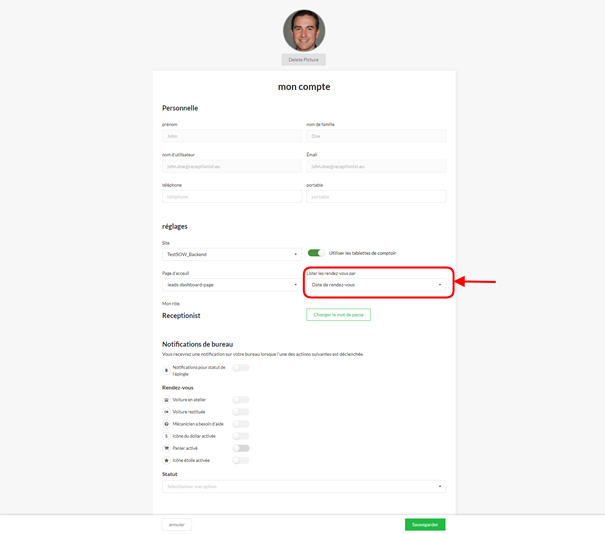Toggle the Panier activé notification switch
The width and height of the screenshot is (605, 534).
click(241, 448)
